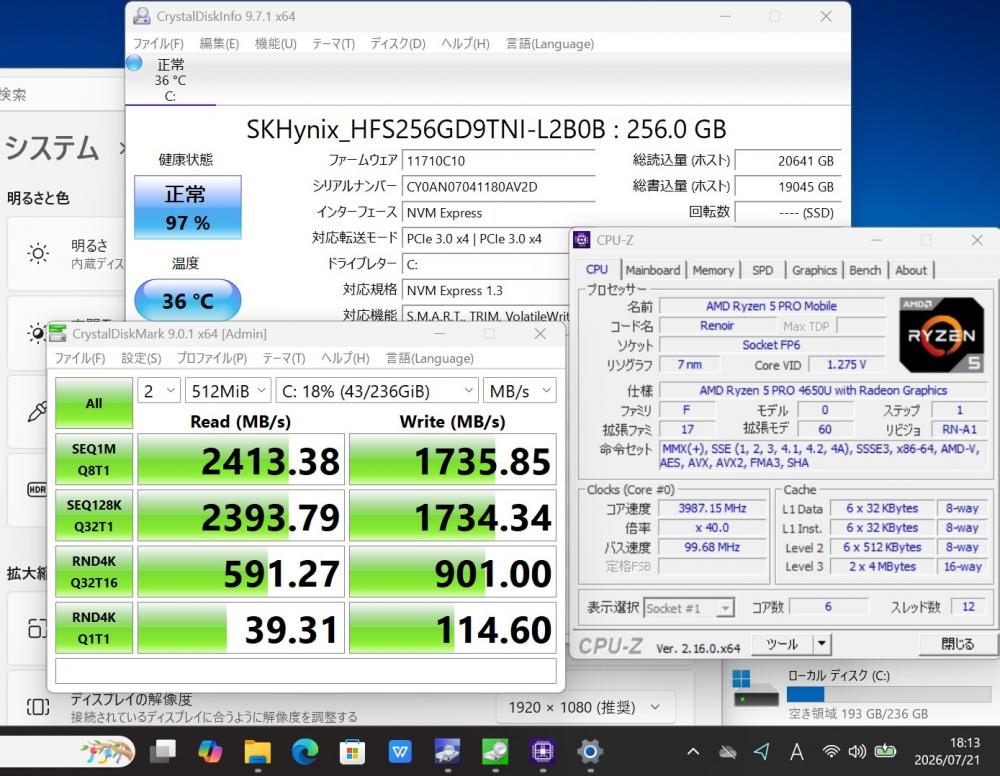
Task: Switch to CPU-Z SPD tab
Action: coord(762,270)
